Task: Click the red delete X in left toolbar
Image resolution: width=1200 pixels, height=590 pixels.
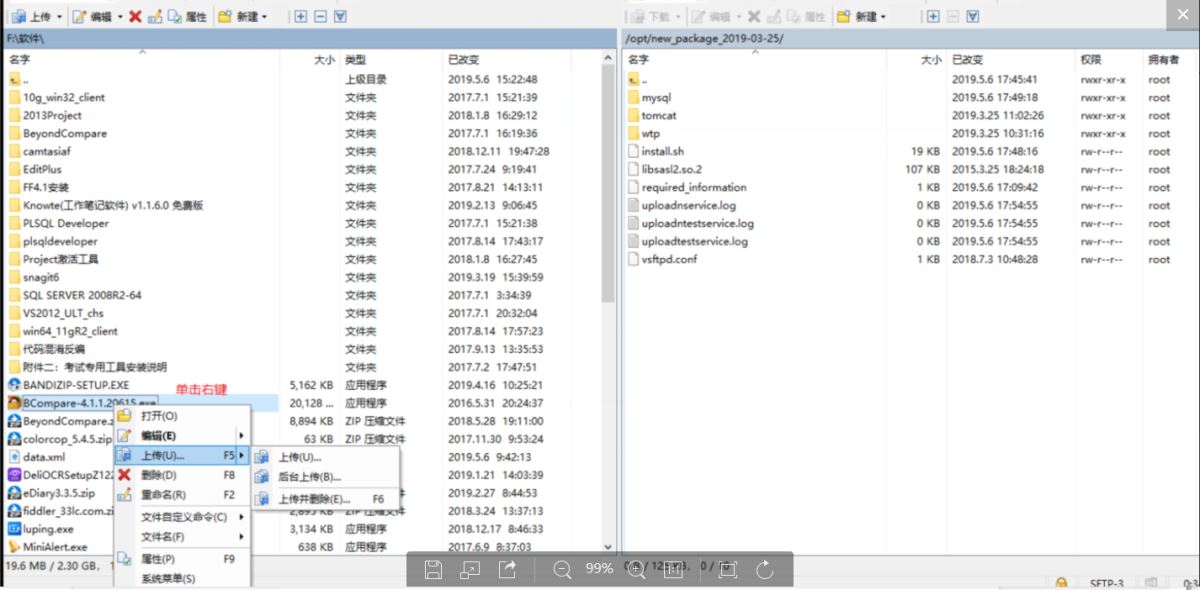Action: (135, 16)
